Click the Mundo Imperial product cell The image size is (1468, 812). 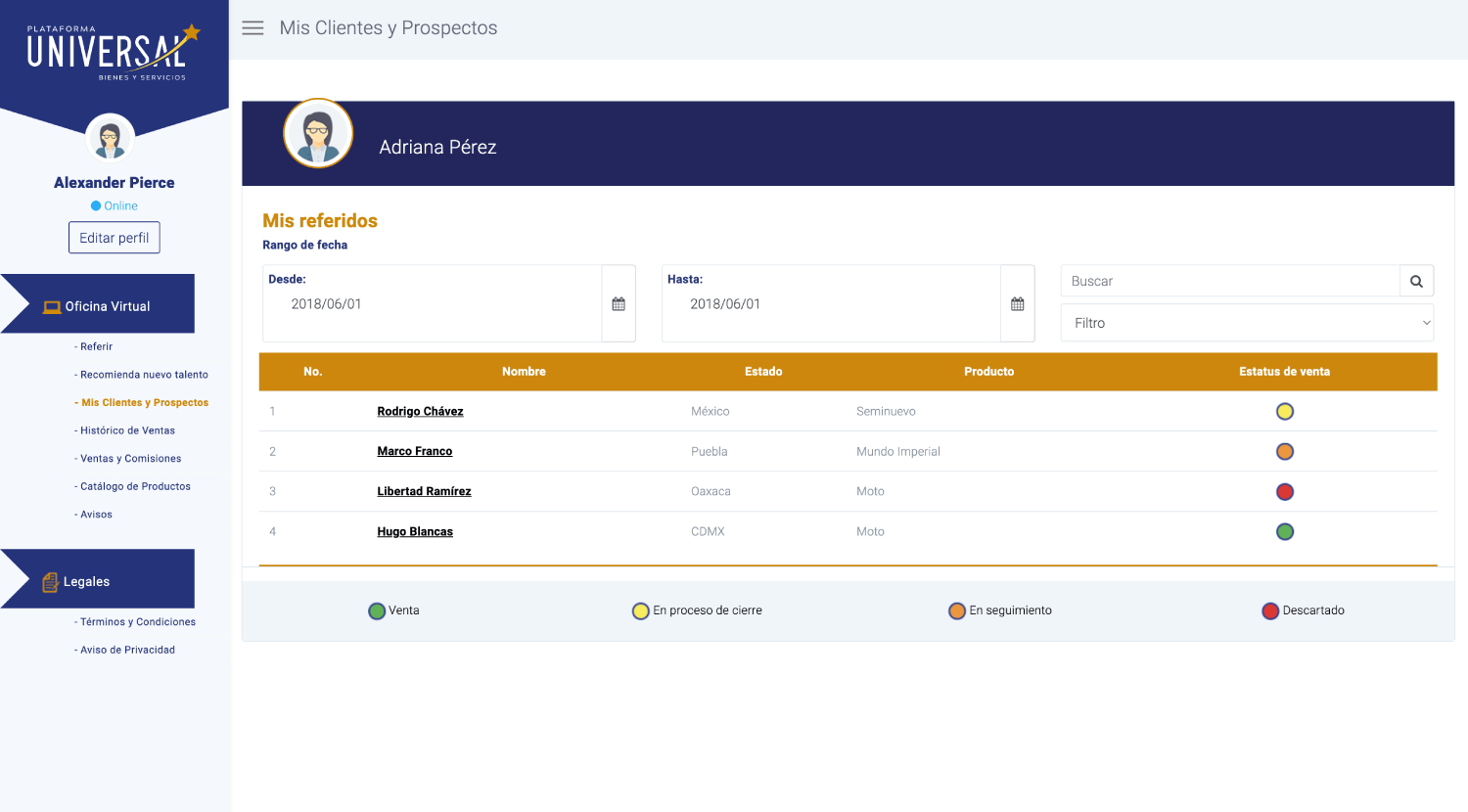[x=898, y=452]
